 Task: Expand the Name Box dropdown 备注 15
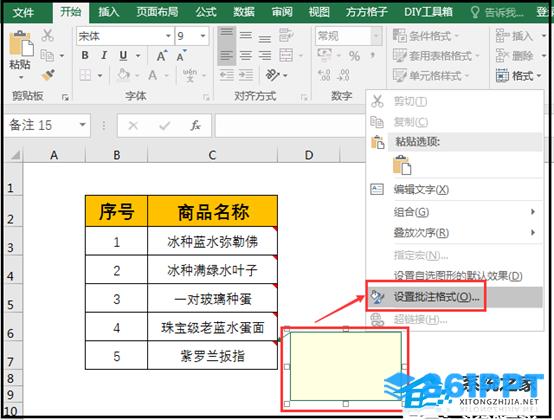[x=82, y=125]
